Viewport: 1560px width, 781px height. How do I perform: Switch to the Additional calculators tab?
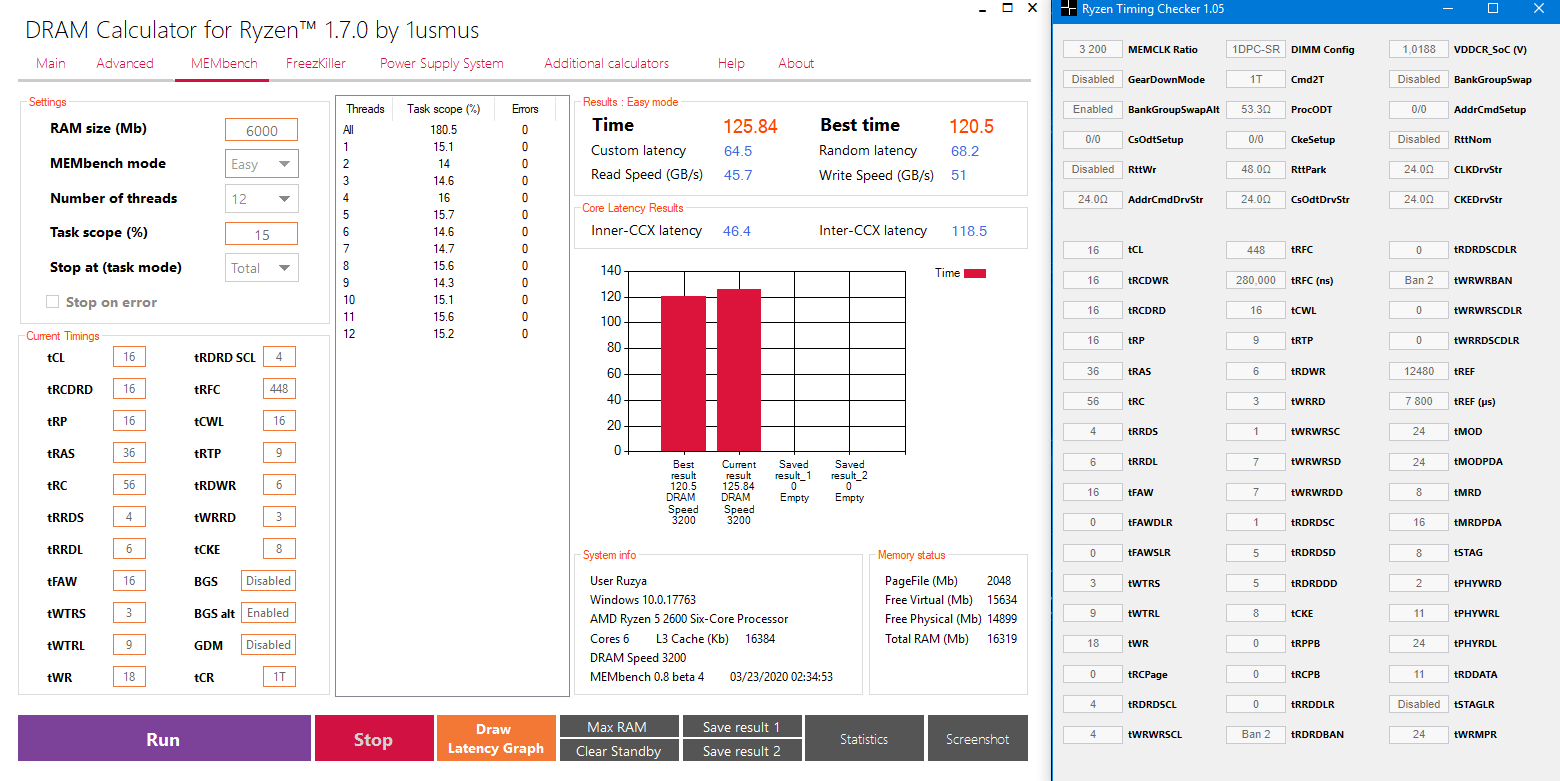[607, 63]
